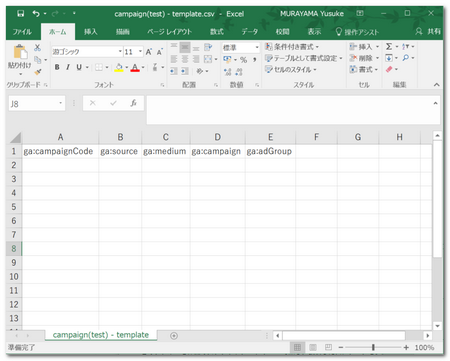Open テーブルとして書式設定
The image size is (450, 361).
(x=304, y=58)
